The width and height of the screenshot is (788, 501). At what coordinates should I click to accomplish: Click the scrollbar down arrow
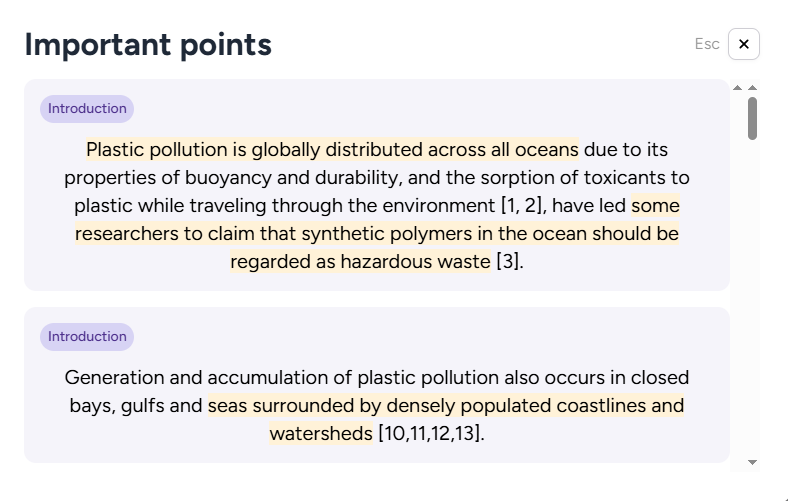click(752, 462)
